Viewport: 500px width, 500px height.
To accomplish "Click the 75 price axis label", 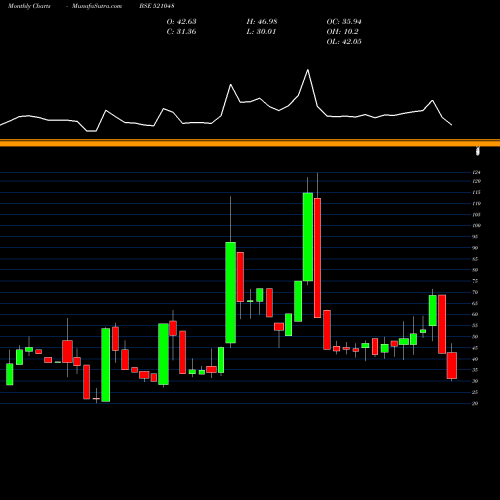I will pyautogui.click(x=475, y=281).
